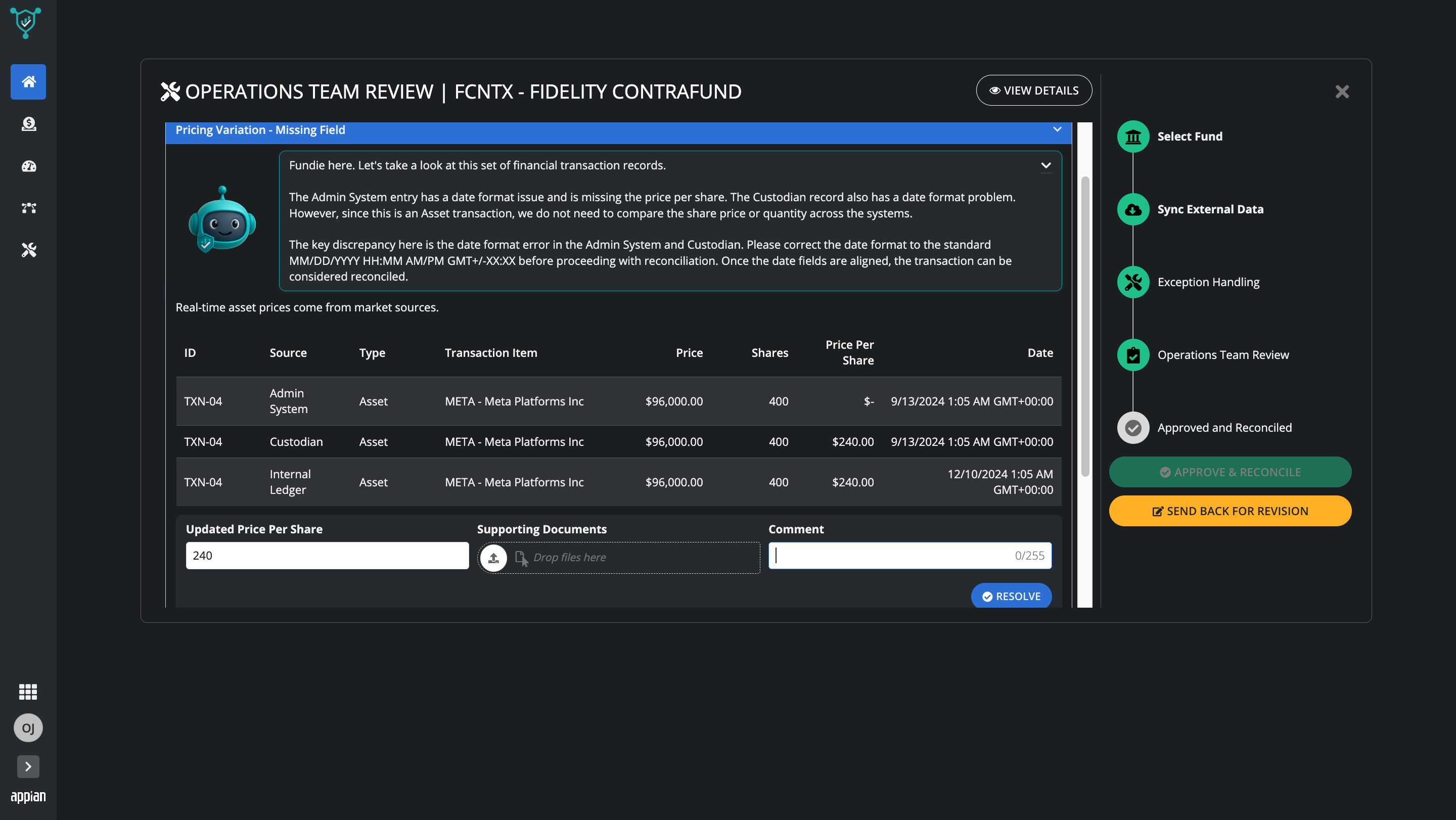
Task: Click the vertical scrollbar thumb
Action: (1084, 327)
